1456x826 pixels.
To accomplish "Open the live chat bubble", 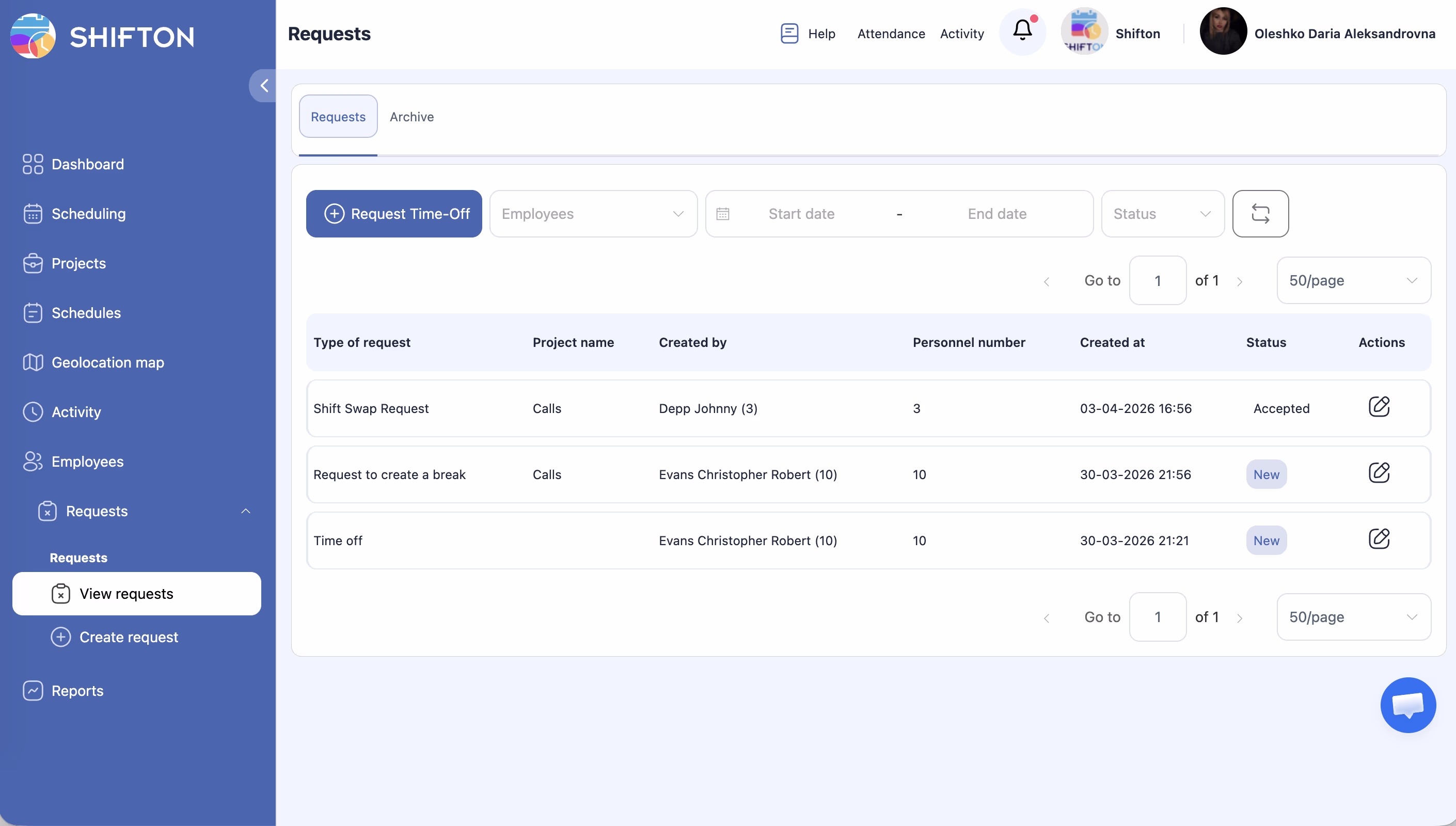I will pos(1407,705).
